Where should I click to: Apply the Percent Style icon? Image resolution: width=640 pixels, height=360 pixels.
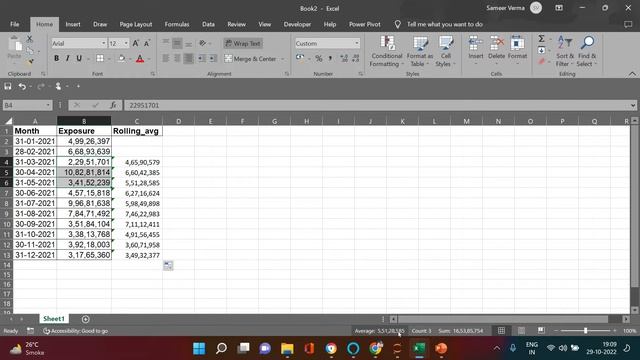[x=319, y=58]
